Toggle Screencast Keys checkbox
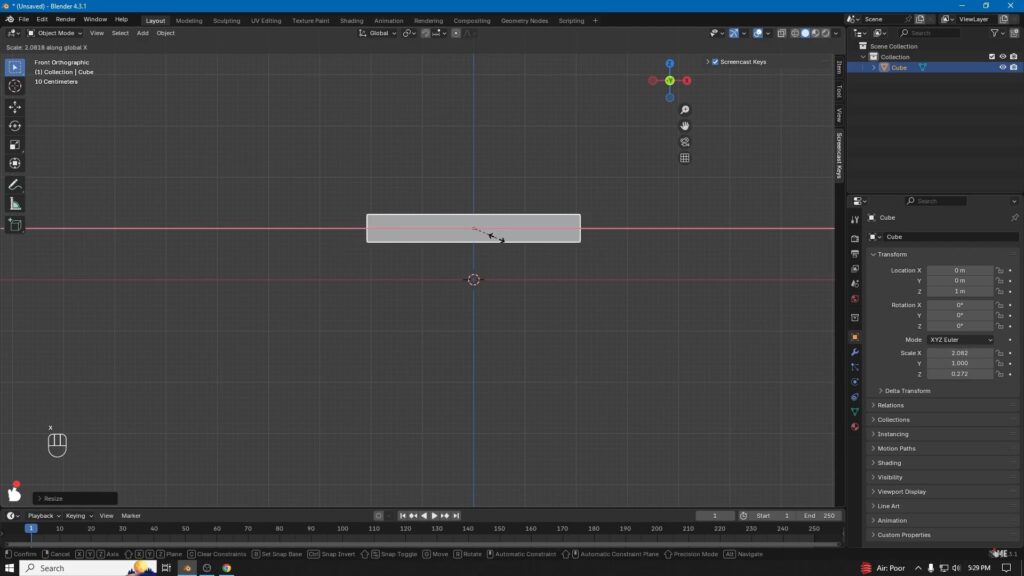Image resolution: width=1024 pixels, height=576 pixels. click(715, 62)
